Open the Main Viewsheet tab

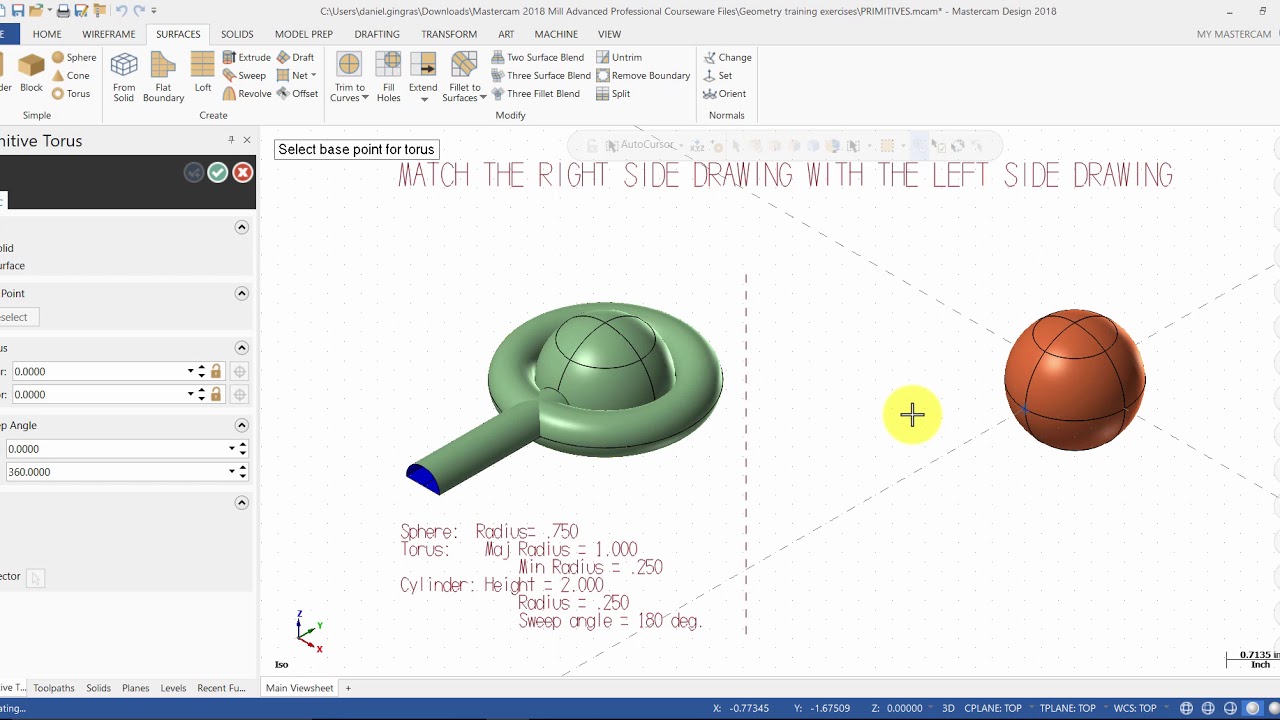click(299, 688)
